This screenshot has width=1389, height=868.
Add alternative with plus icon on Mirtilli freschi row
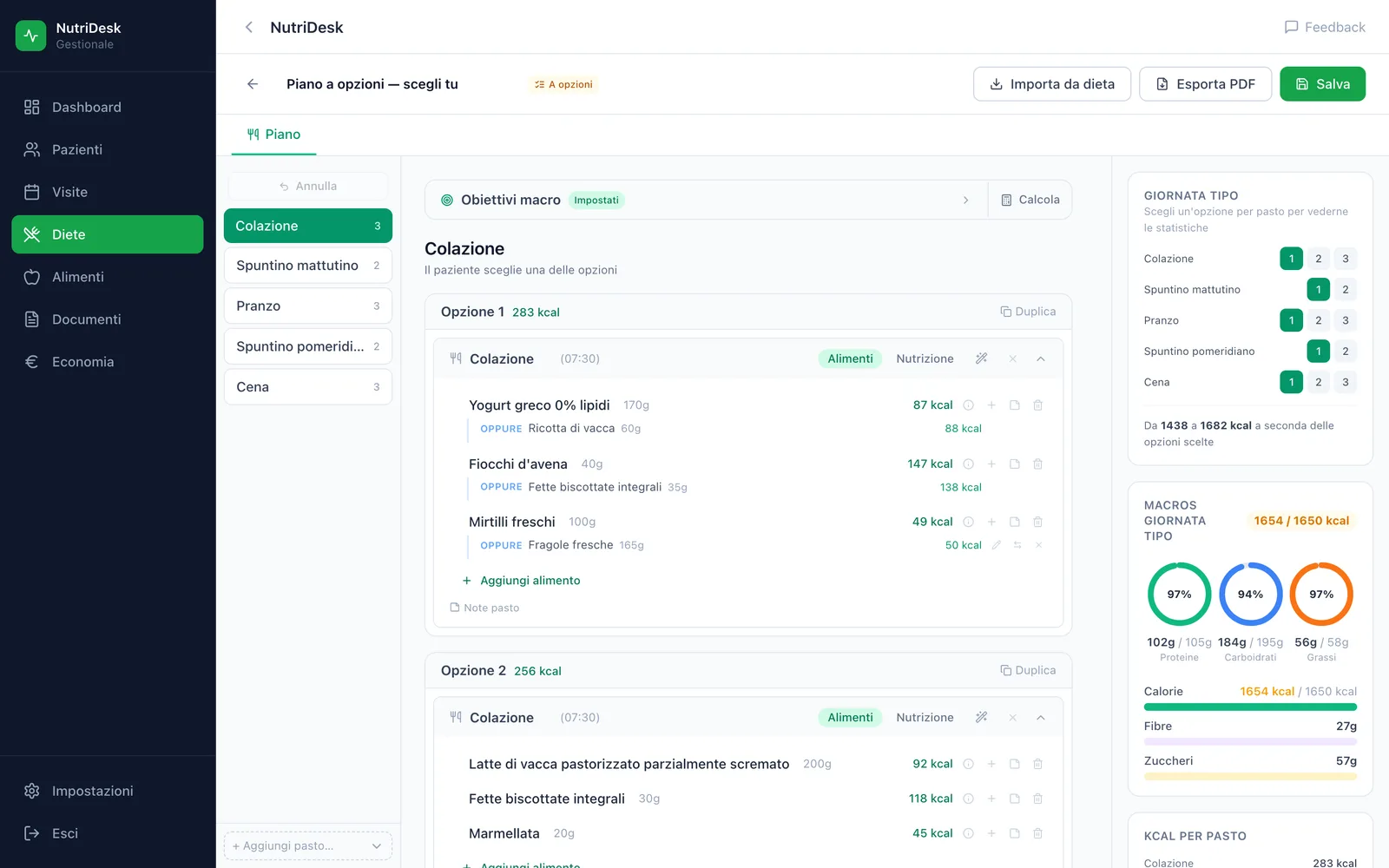click(x=991, y=522)
